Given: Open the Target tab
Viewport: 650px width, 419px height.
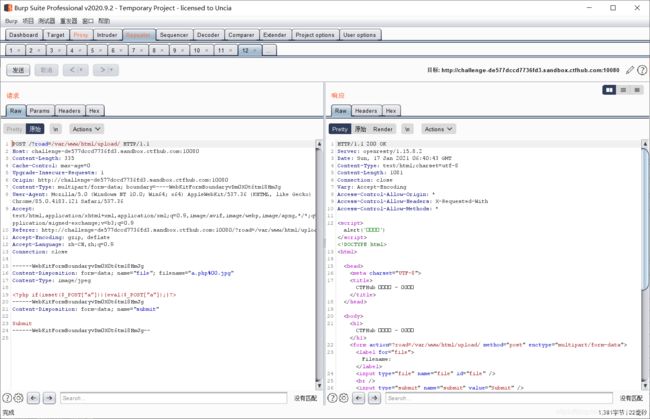Looking at the screenshot, I should tap(56, 35).
